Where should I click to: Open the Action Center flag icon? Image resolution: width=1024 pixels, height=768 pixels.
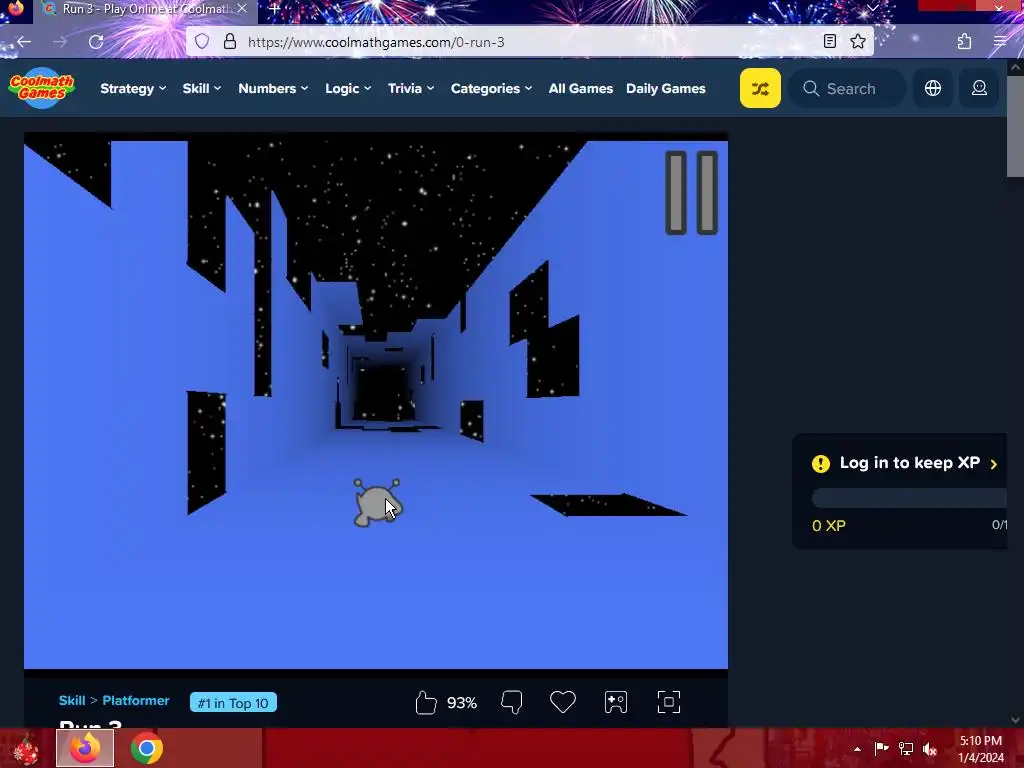pyautogui.click(x=882, y=749)
